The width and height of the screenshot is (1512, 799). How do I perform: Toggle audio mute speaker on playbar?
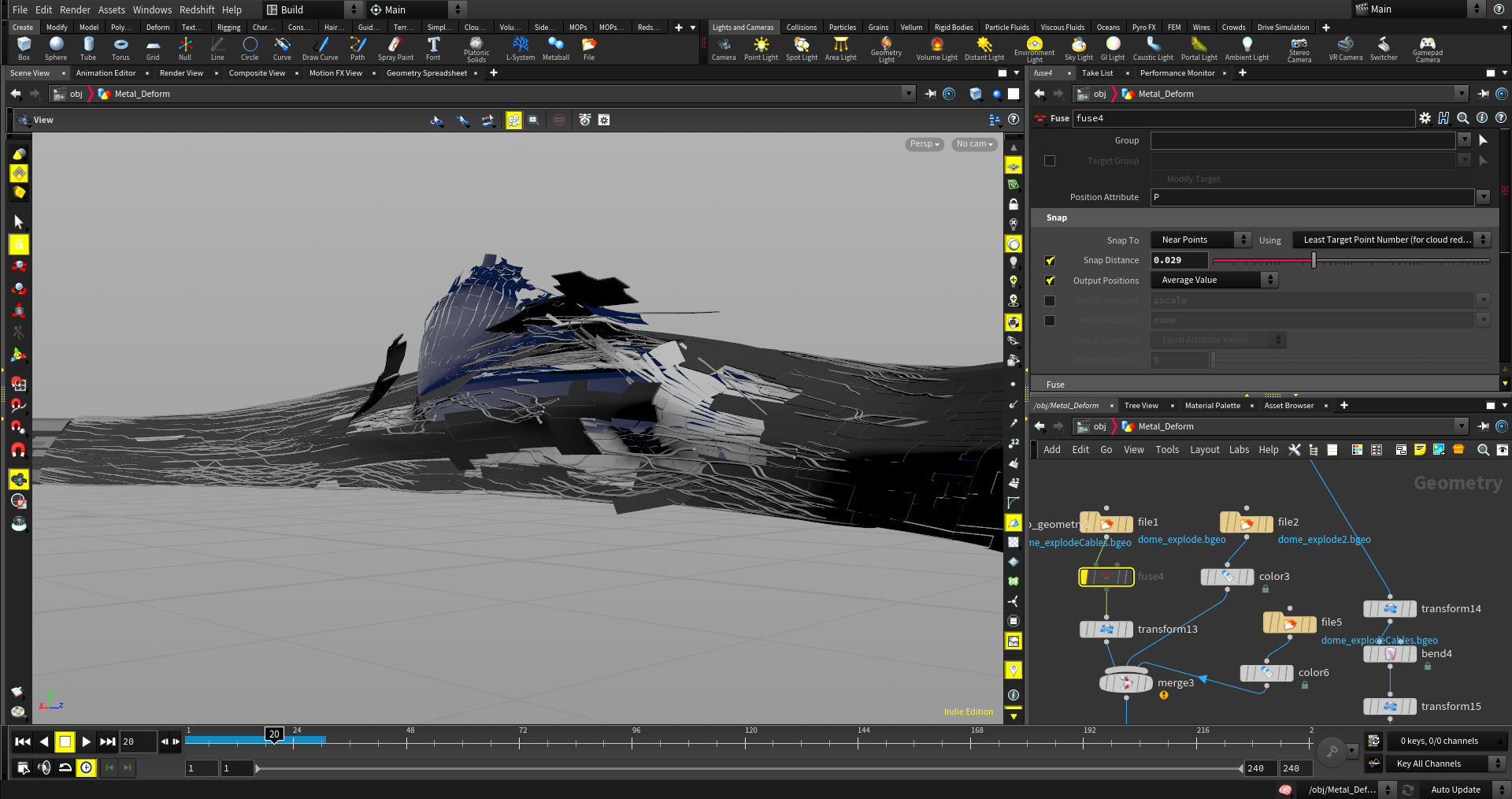pyautogui.click(x=44, y=767)
